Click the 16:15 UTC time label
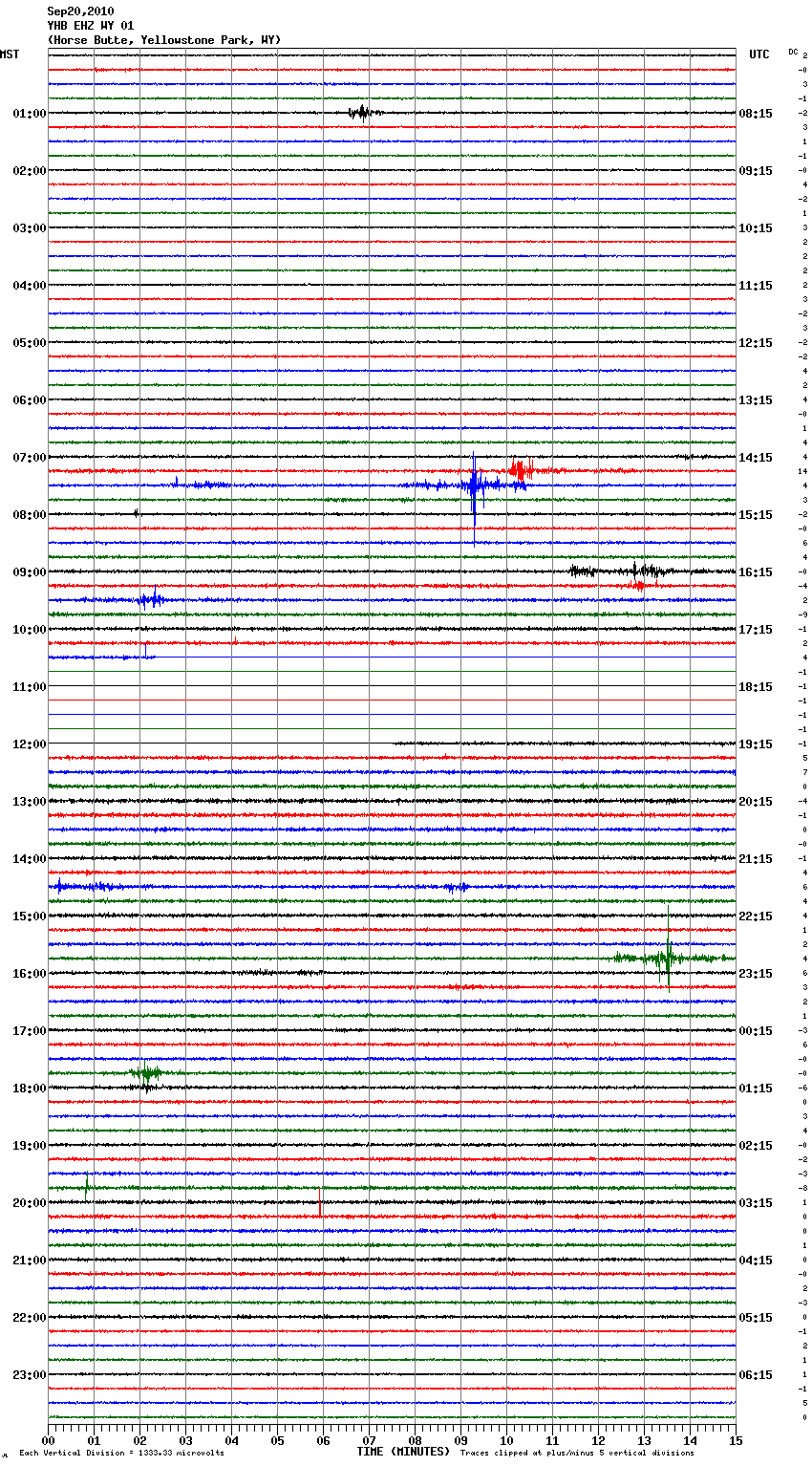 (x=756, y=572)
